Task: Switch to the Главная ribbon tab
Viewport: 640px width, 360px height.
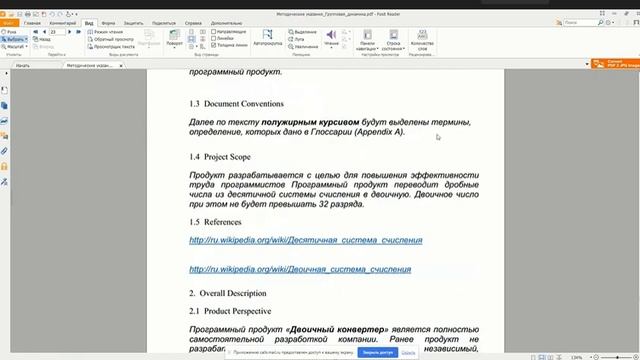Action: tap(32, 23)
